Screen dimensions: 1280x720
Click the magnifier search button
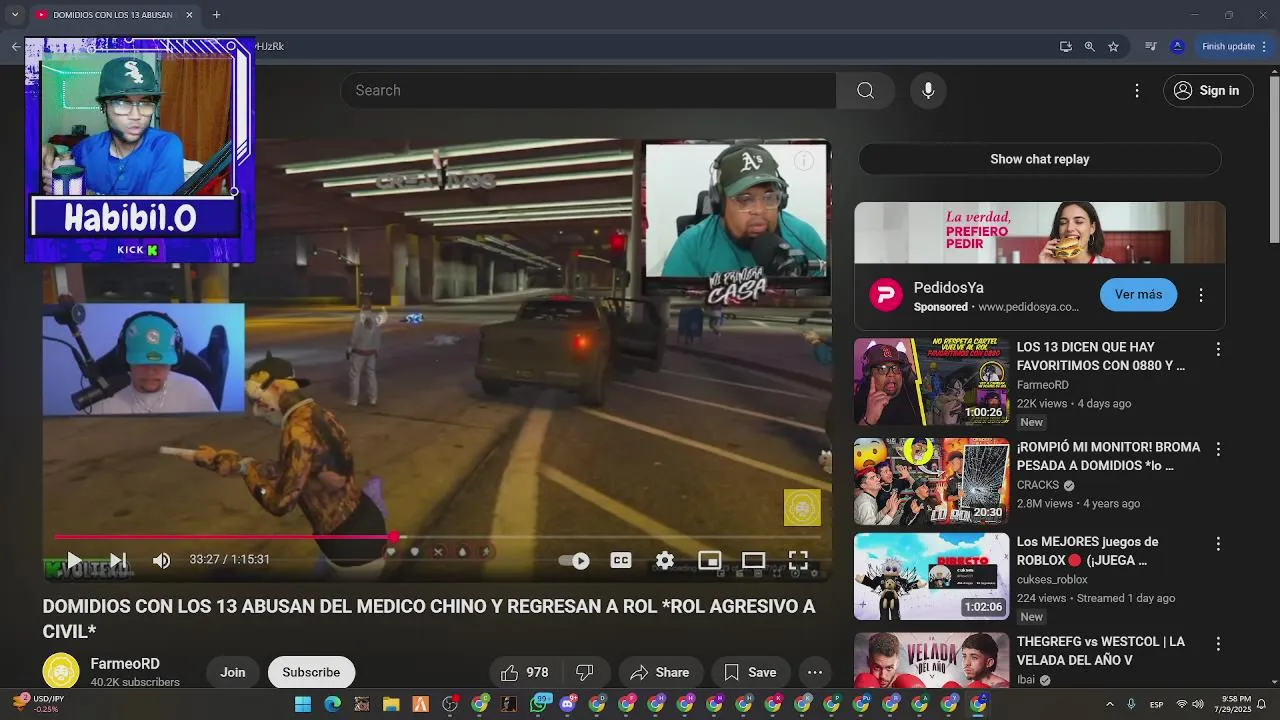[x=865, y=90]
